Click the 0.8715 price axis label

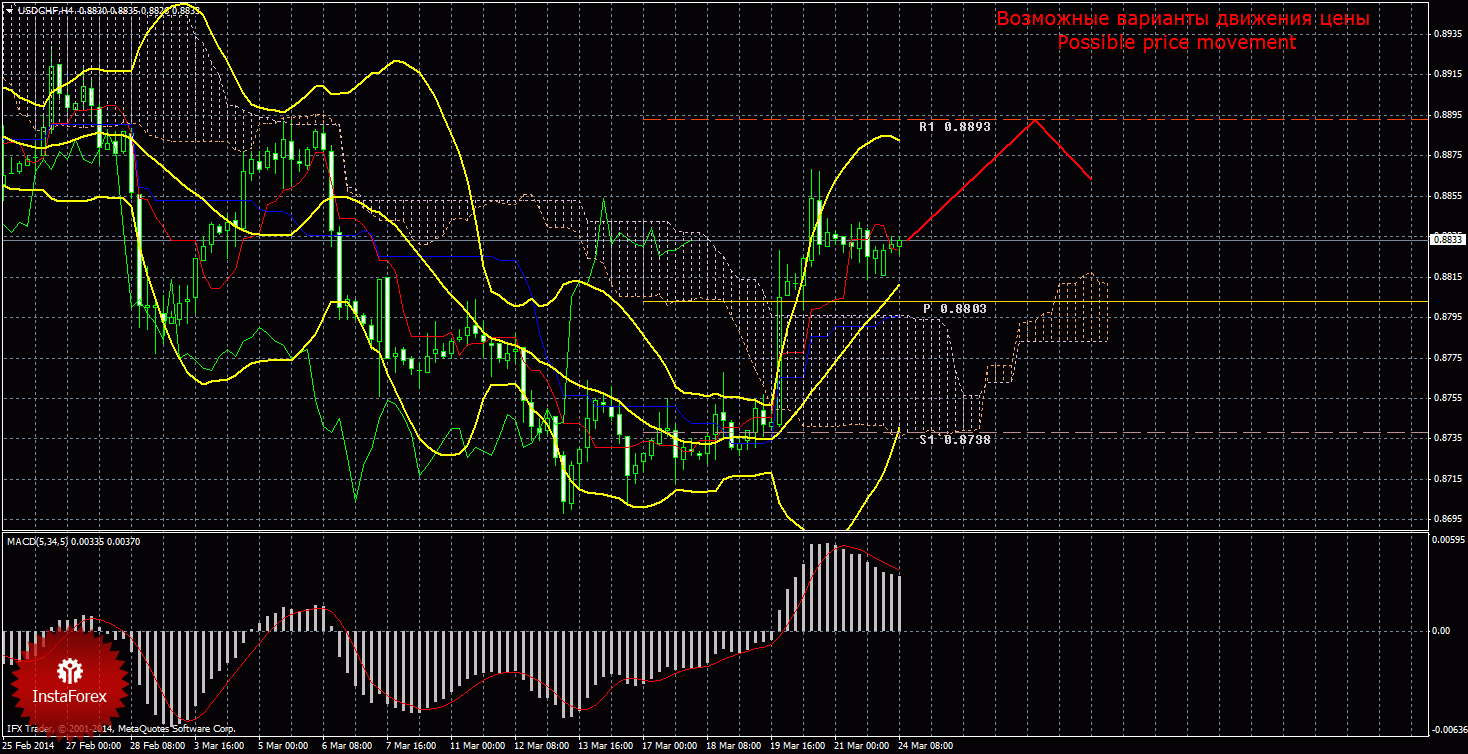click(1447, 479)
